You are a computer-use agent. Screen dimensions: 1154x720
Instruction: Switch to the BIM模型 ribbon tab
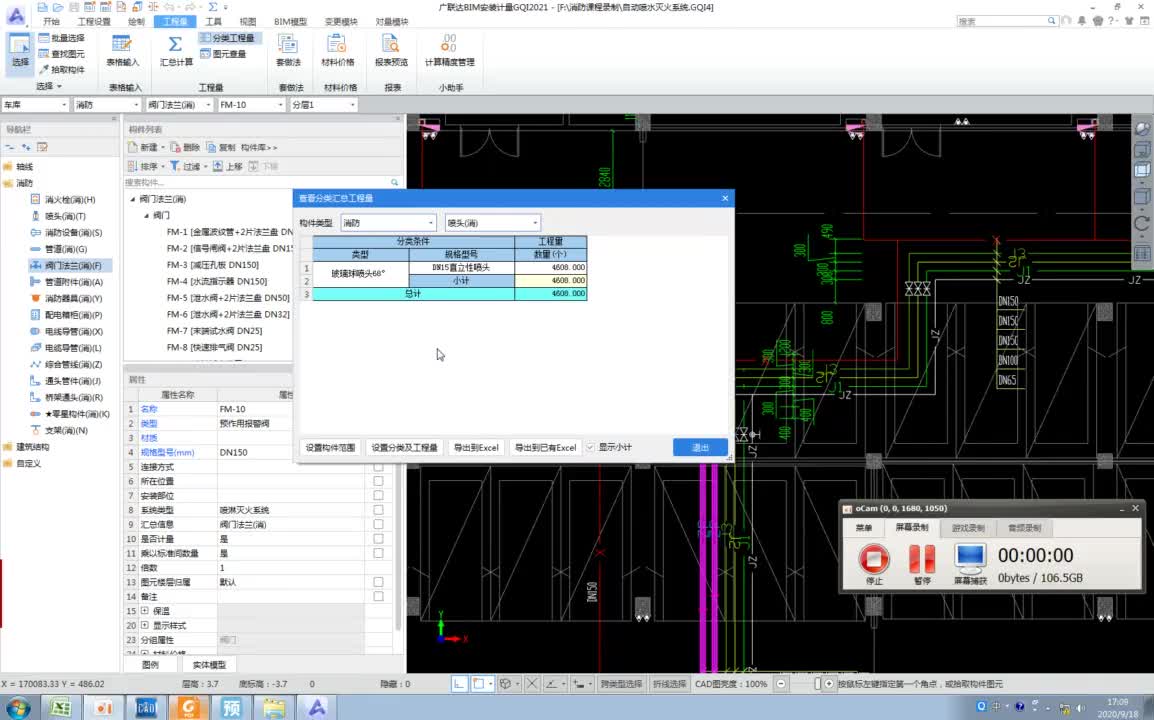[x=290, y=21]
